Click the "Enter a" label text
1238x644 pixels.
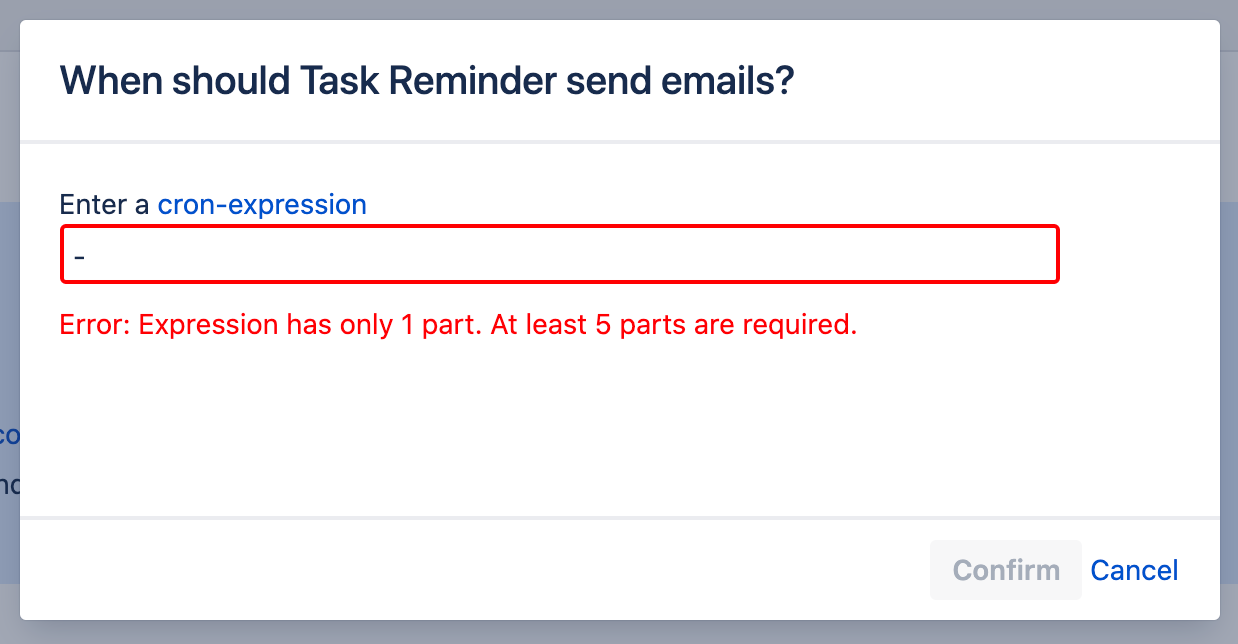(x=105, y=205)
